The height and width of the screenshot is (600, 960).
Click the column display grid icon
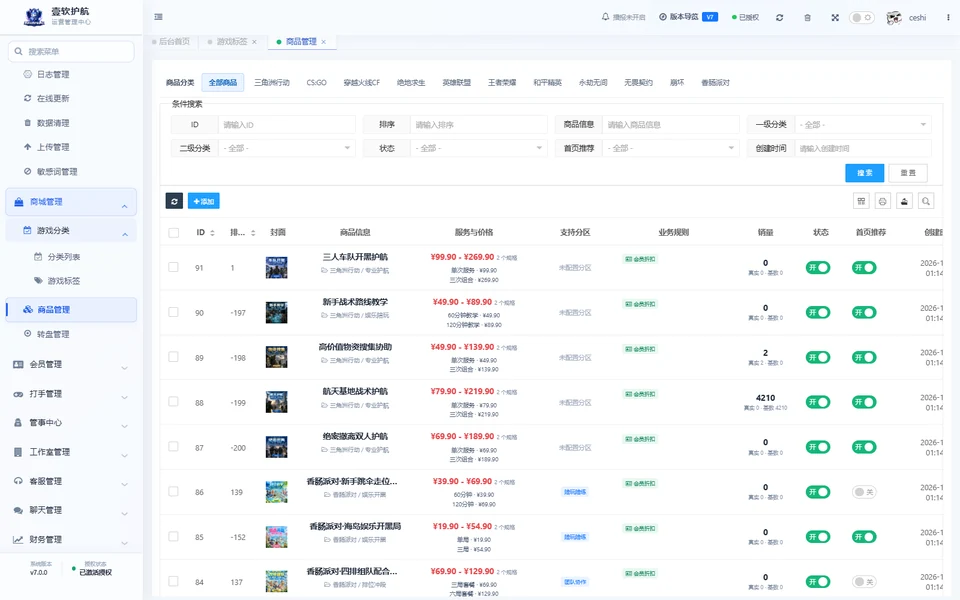pyautogui.click(x=861, y=201)
